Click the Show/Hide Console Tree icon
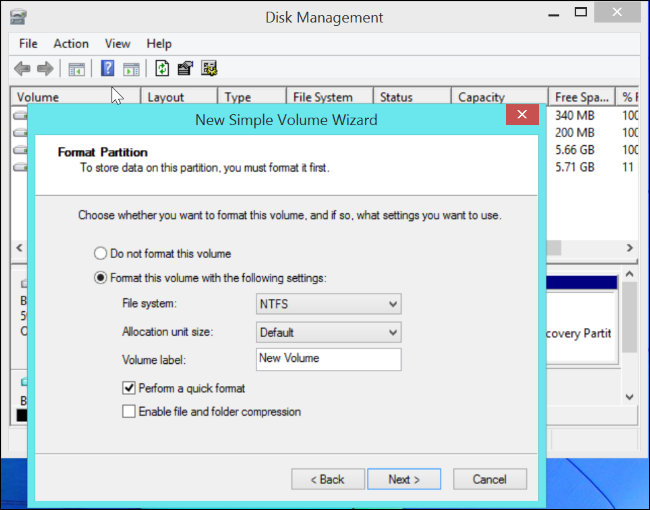 tap(75, 68)
